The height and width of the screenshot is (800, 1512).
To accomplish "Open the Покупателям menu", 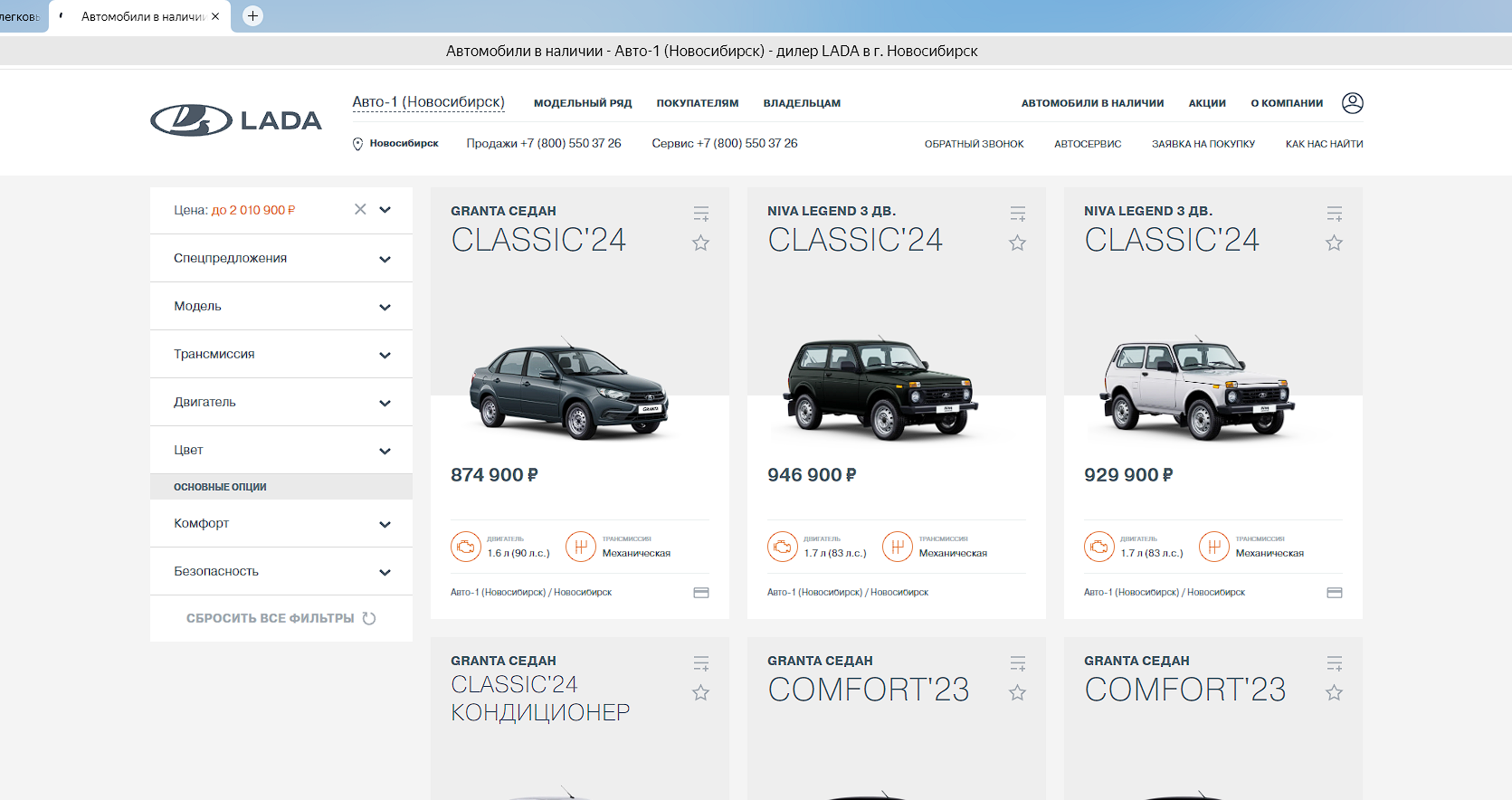I will coord(698,103).
